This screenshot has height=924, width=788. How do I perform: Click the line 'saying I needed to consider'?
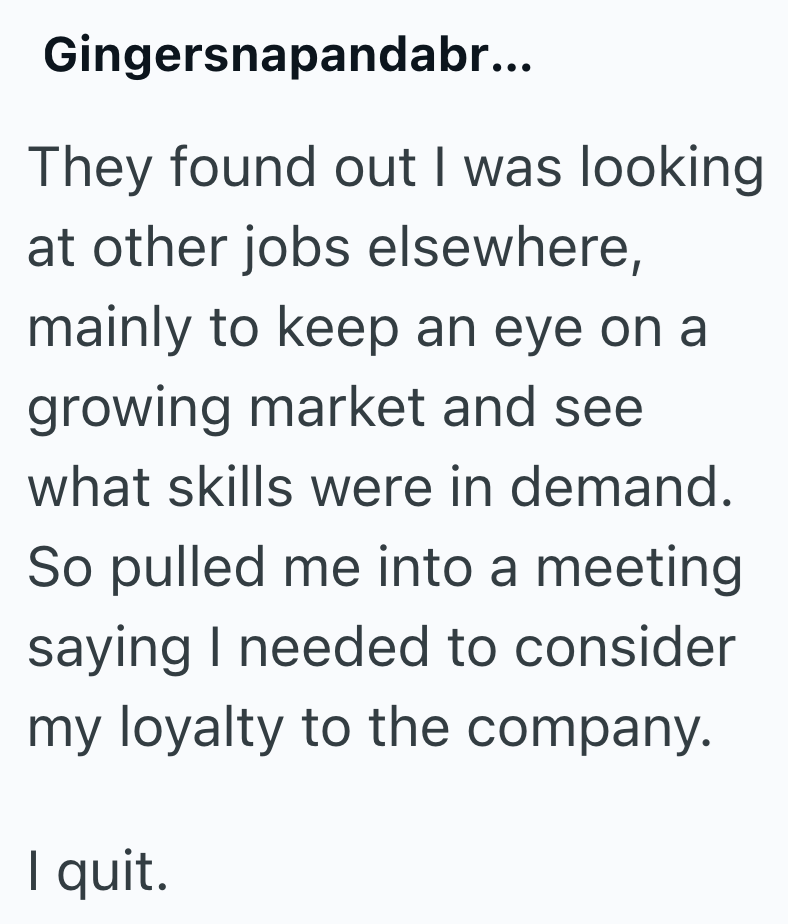coord(380,648)
